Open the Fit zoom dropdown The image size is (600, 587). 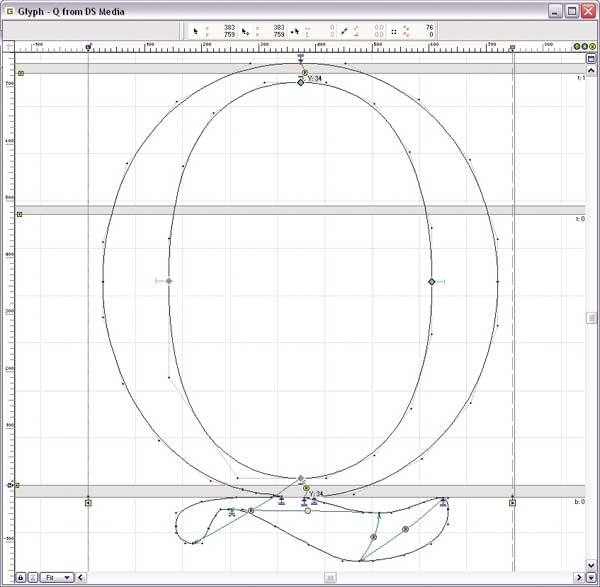coord(56,577)
